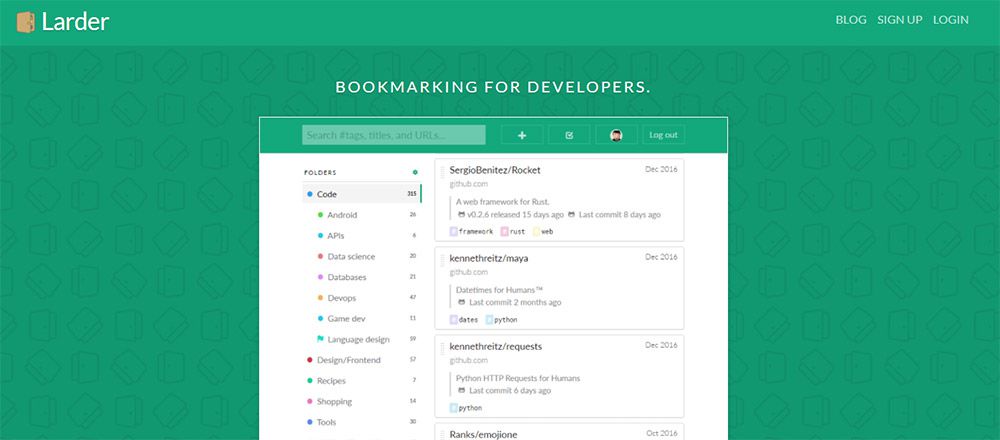Select the Code folder
This screenshot has width=1000, height=440.
[x=361, y=194]
